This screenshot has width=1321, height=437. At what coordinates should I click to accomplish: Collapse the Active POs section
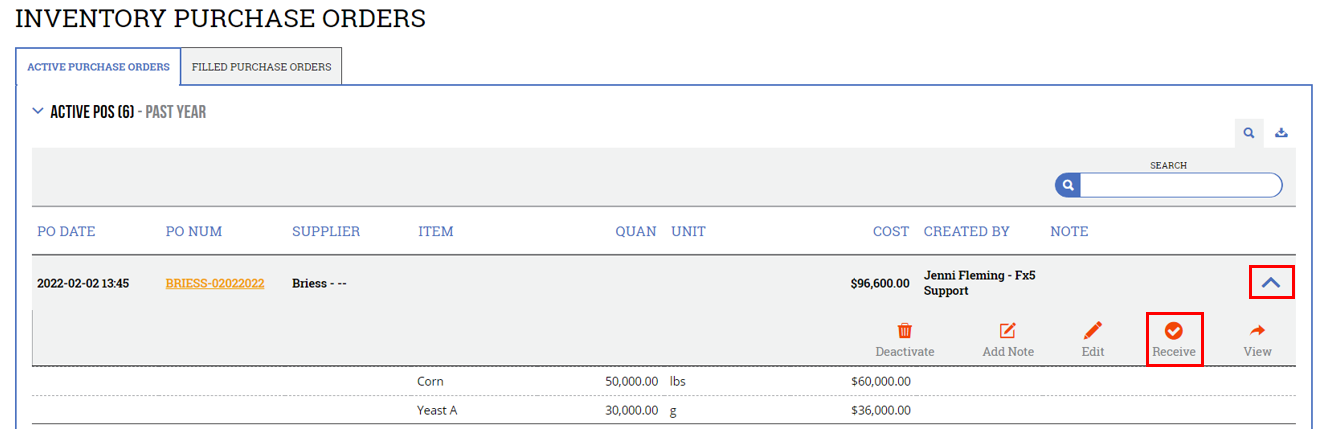[38, 112]
